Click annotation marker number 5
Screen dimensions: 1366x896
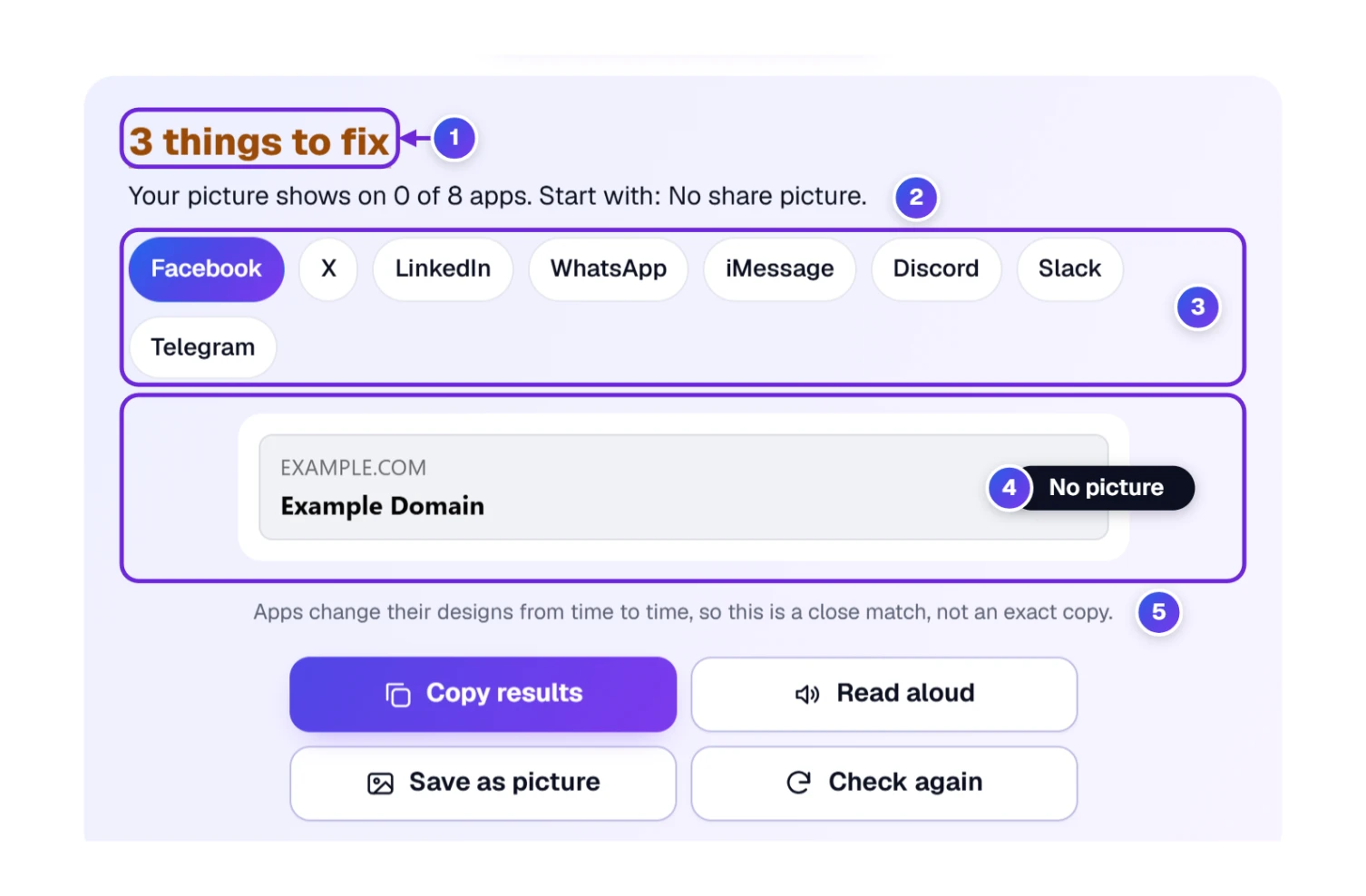(1159, 612)
